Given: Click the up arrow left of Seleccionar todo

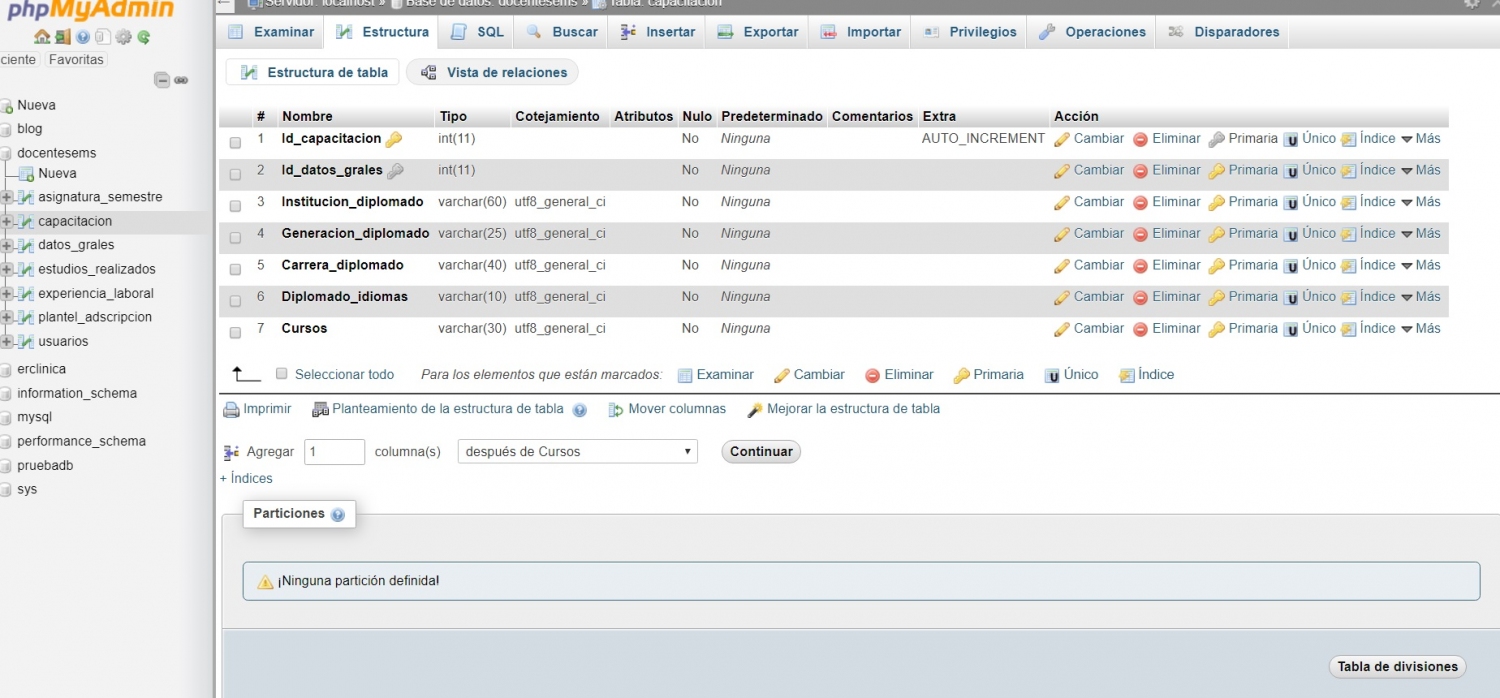Looking at the screenshot, I should pyautogui.click(x=246, y=375).
